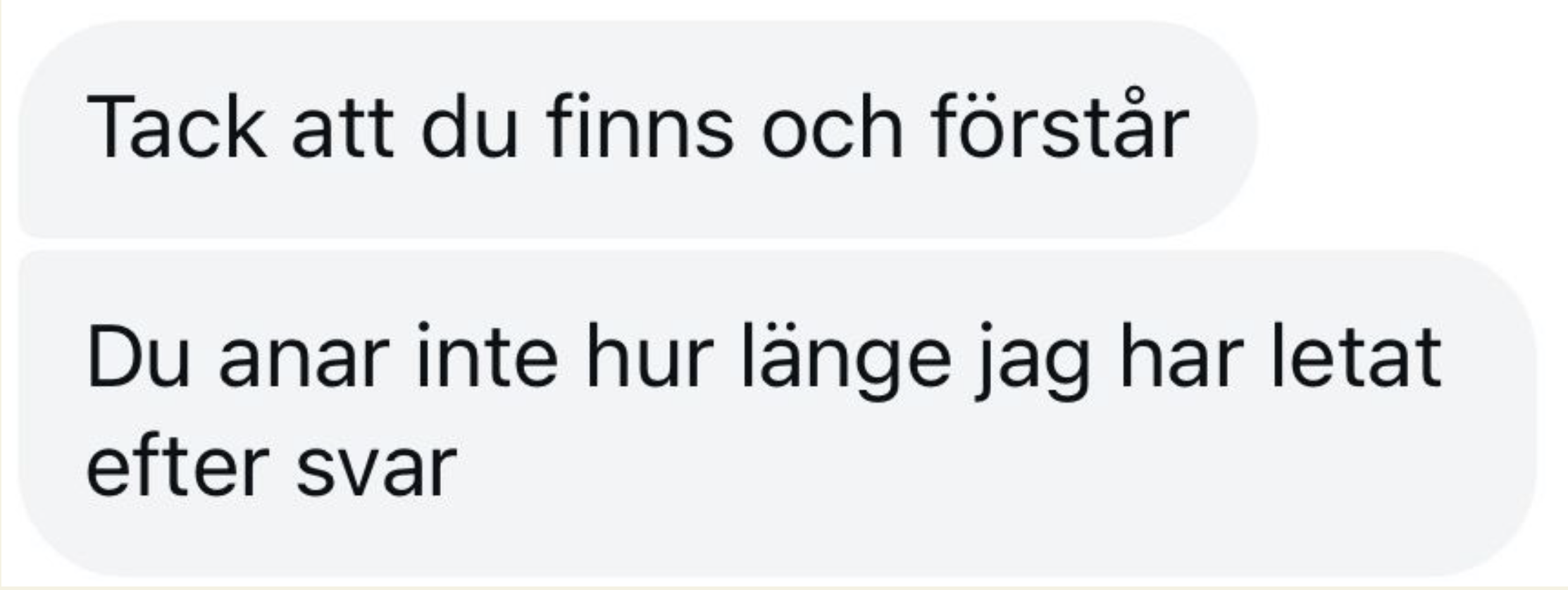1568x590 pixels.
Task: Click the word "har" in second message
Action: (1180, 354)
